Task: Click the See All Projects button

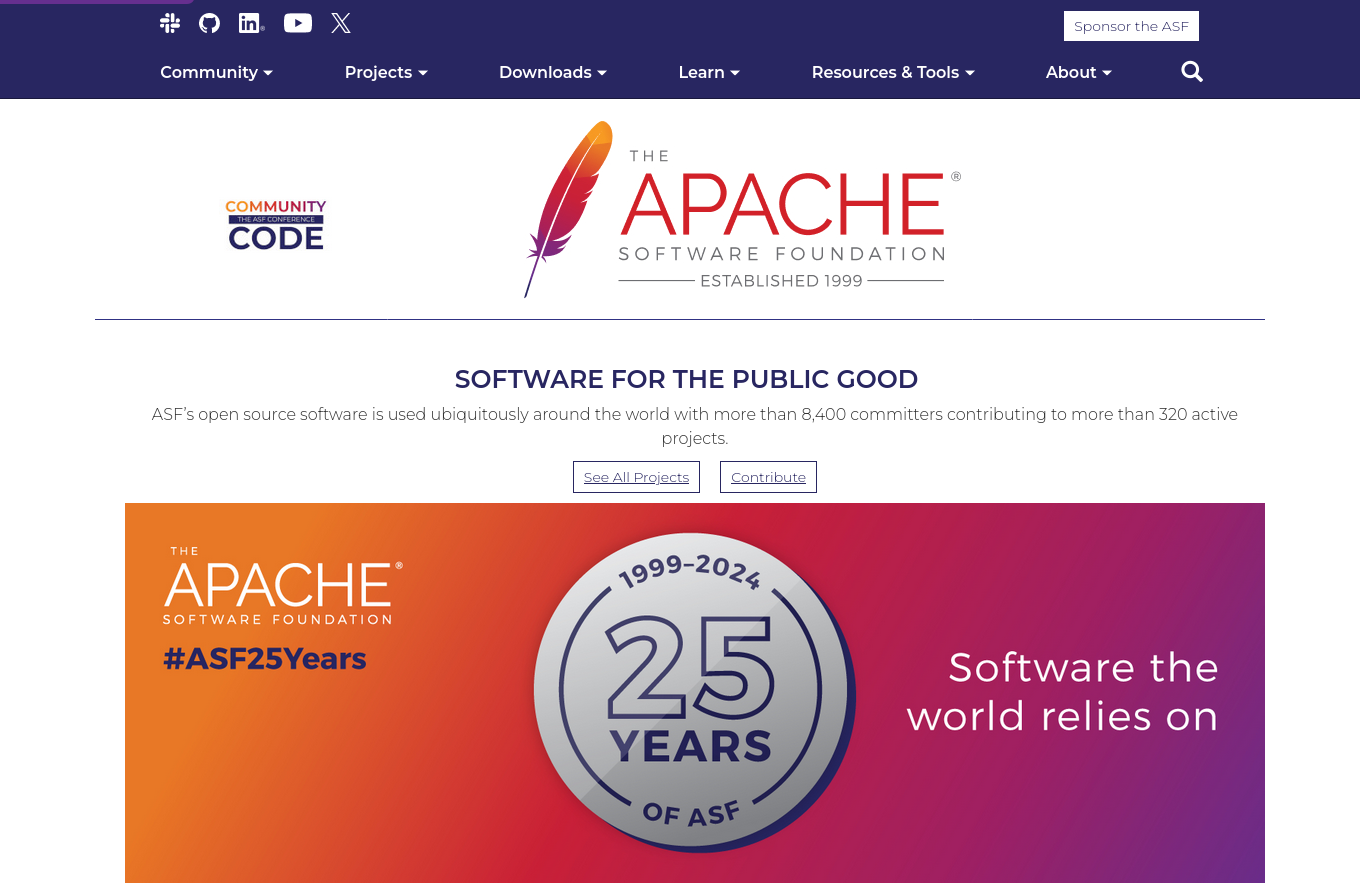Action: coord(636,477)
